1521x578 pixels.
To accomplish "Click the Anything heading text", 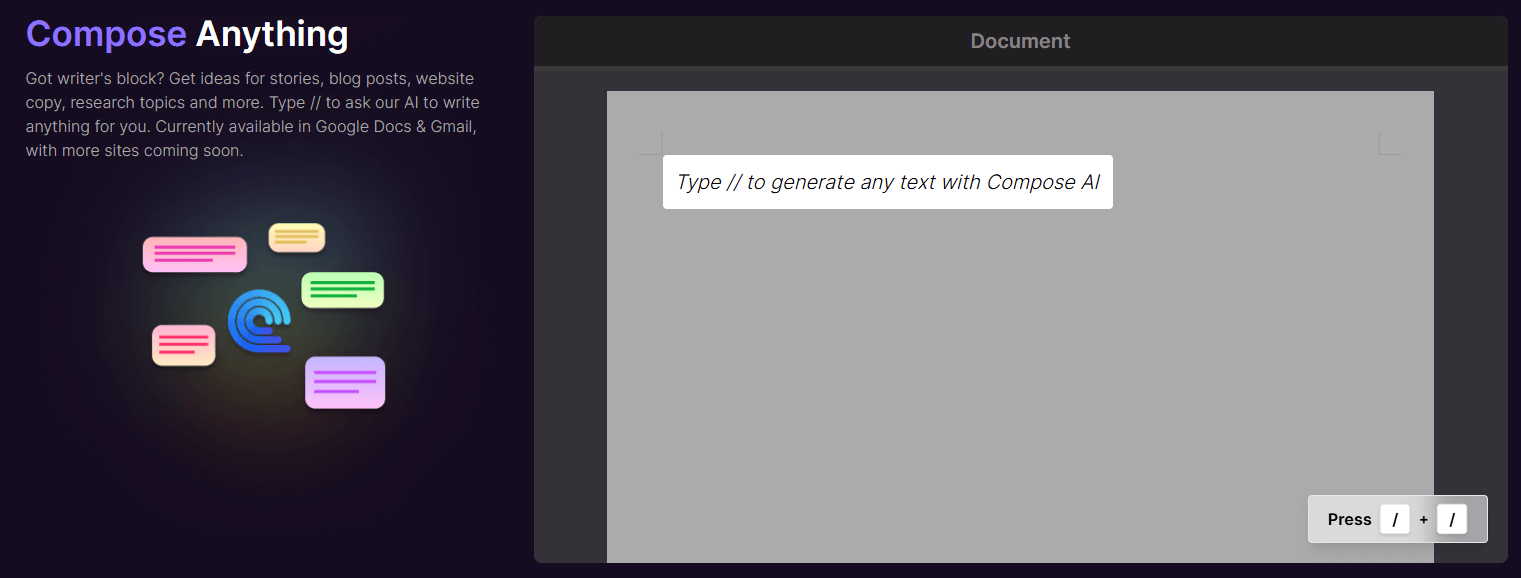I will point(271,33).
